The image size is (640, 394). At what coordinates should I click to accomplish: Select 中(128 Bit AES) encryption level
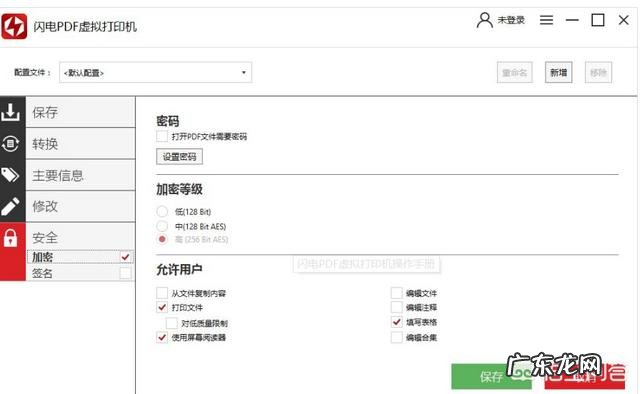pyautogui.click(x=162, y=226)
